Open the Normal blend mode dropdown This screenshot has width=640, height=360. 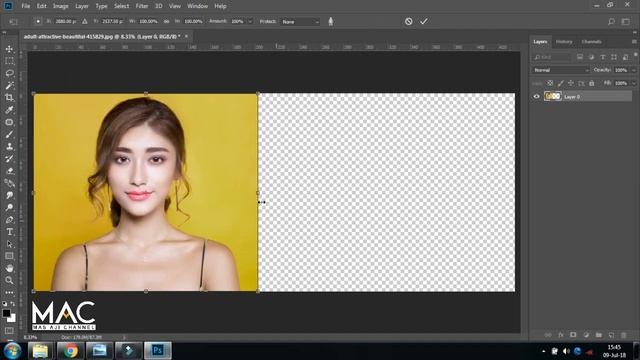pos(561,70)
